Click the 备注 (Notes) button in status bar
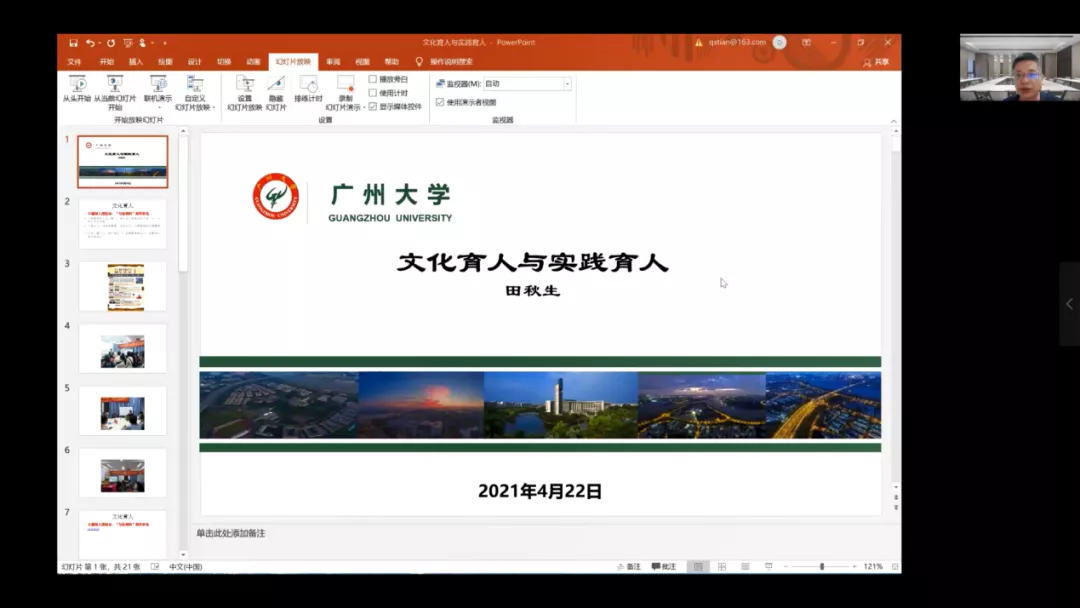 click(x=629, y=567)
